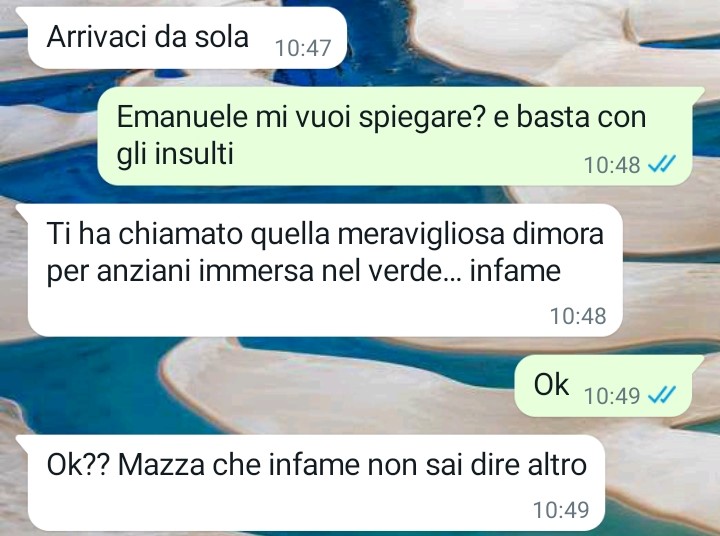The height and width of the screenshot is (536, 720).
Task: Click the words "gli insulti" in the outgoing message
Action: (x=175, y=153)
